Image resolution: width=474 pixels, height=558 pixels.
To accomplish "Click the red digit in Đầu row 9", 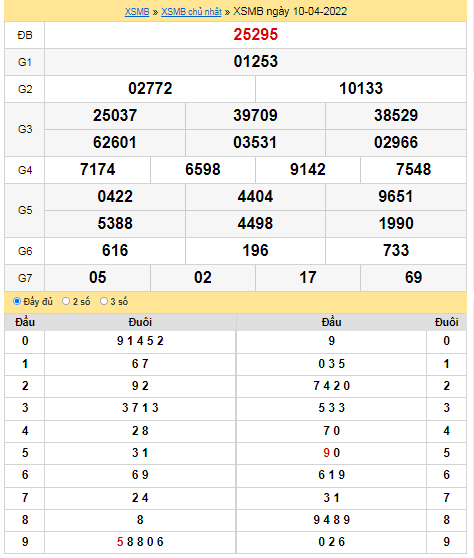I will 120,542.
